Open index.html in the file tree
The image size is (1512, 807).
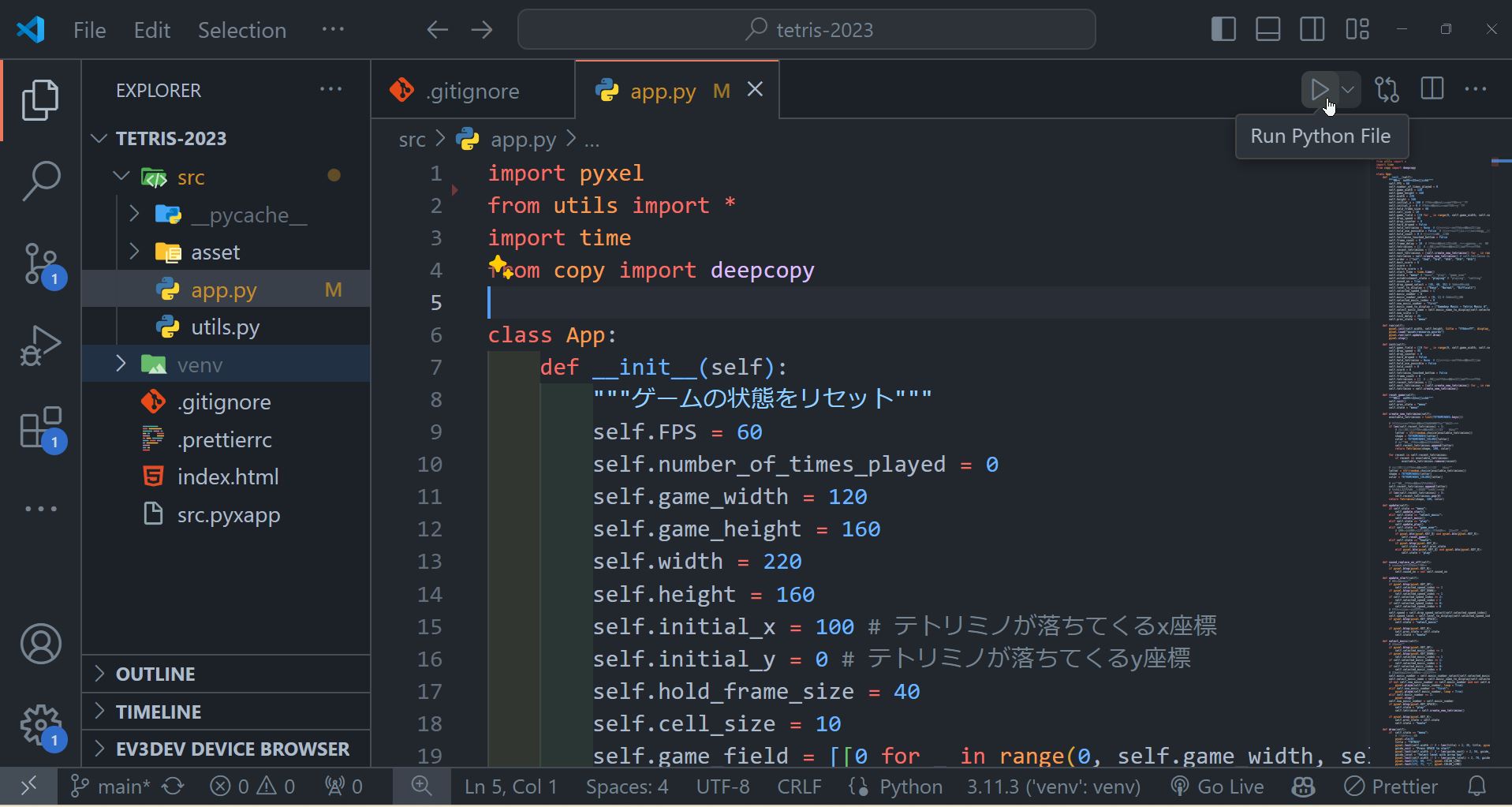(226, 476)
